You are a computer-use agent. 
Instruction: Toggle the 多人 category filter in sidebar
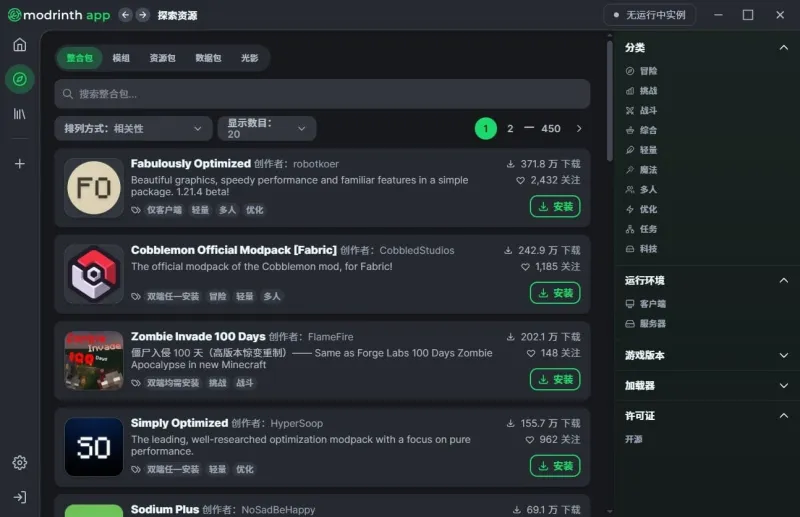(642, 189)
